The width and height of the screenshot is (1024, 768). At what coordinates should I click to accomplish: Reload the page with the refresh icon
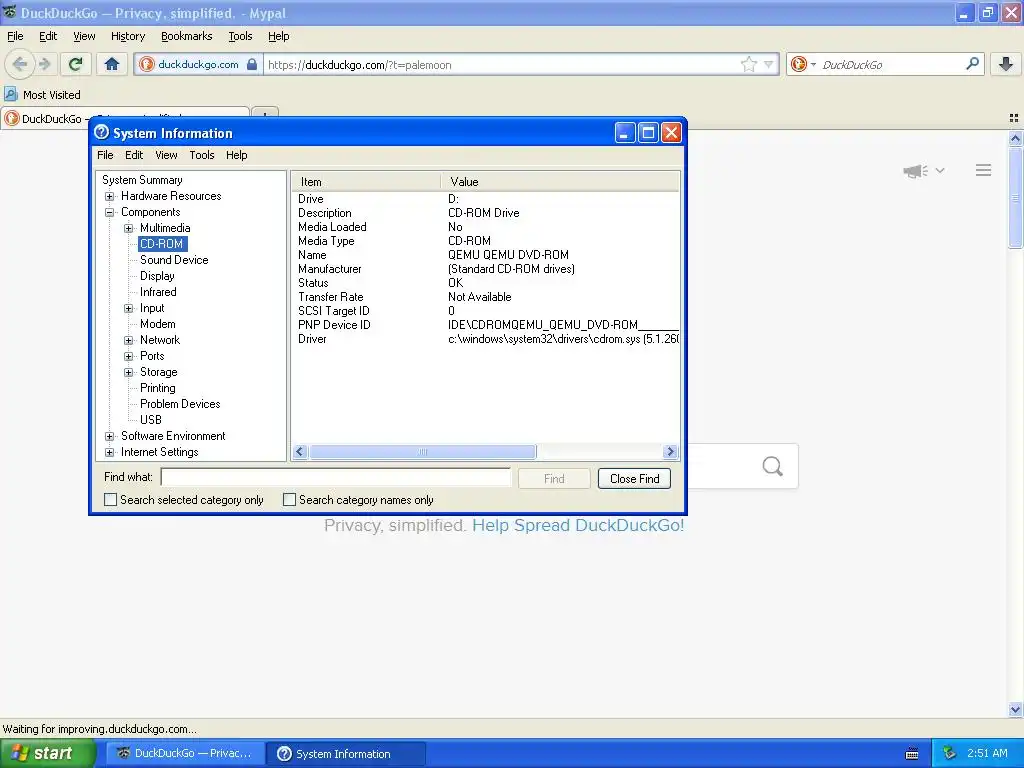(x=76, y=64)
